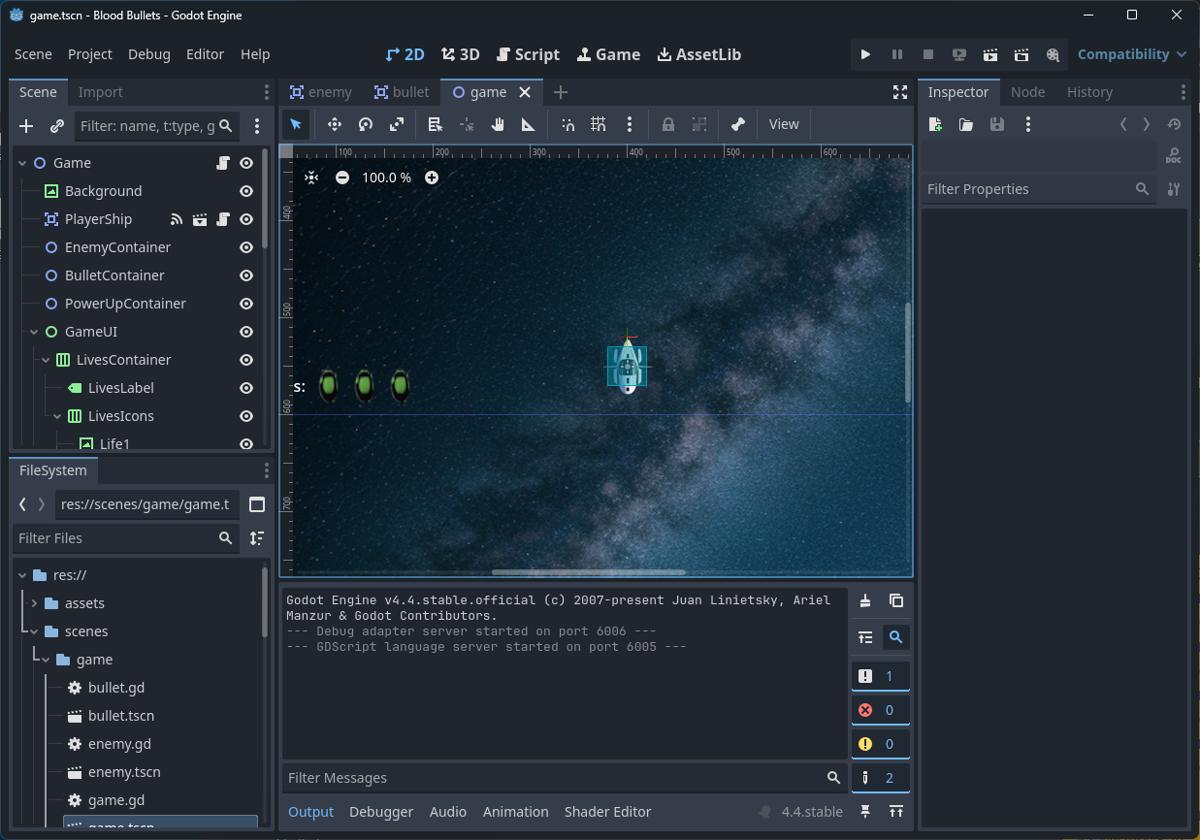Click the Movie Maker mode icon
Viewport: 1200px width, 840px height.
coord(1052,54)
